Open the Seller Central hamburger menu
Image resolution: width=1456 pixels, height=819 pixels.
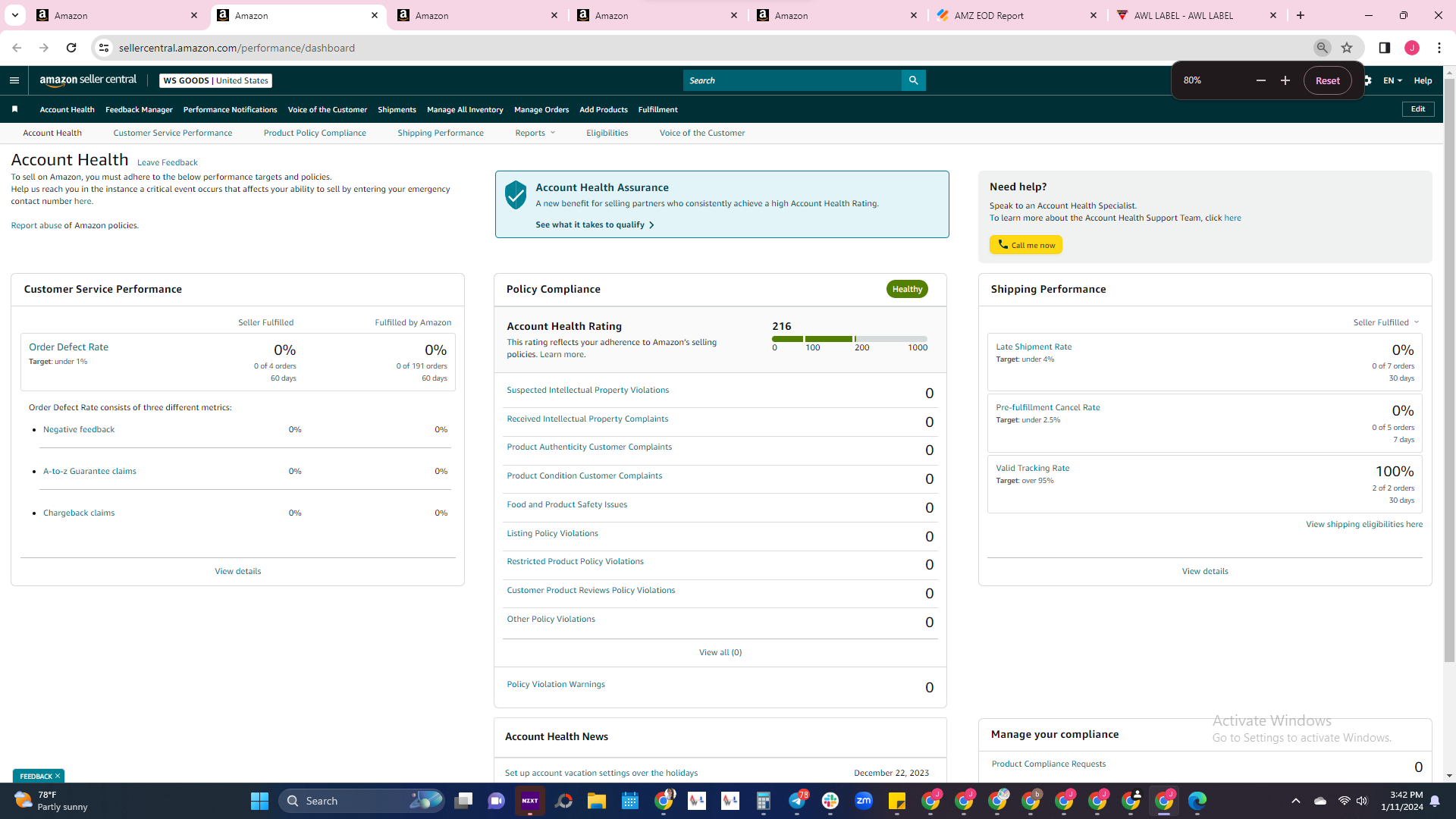click(14, 80)
